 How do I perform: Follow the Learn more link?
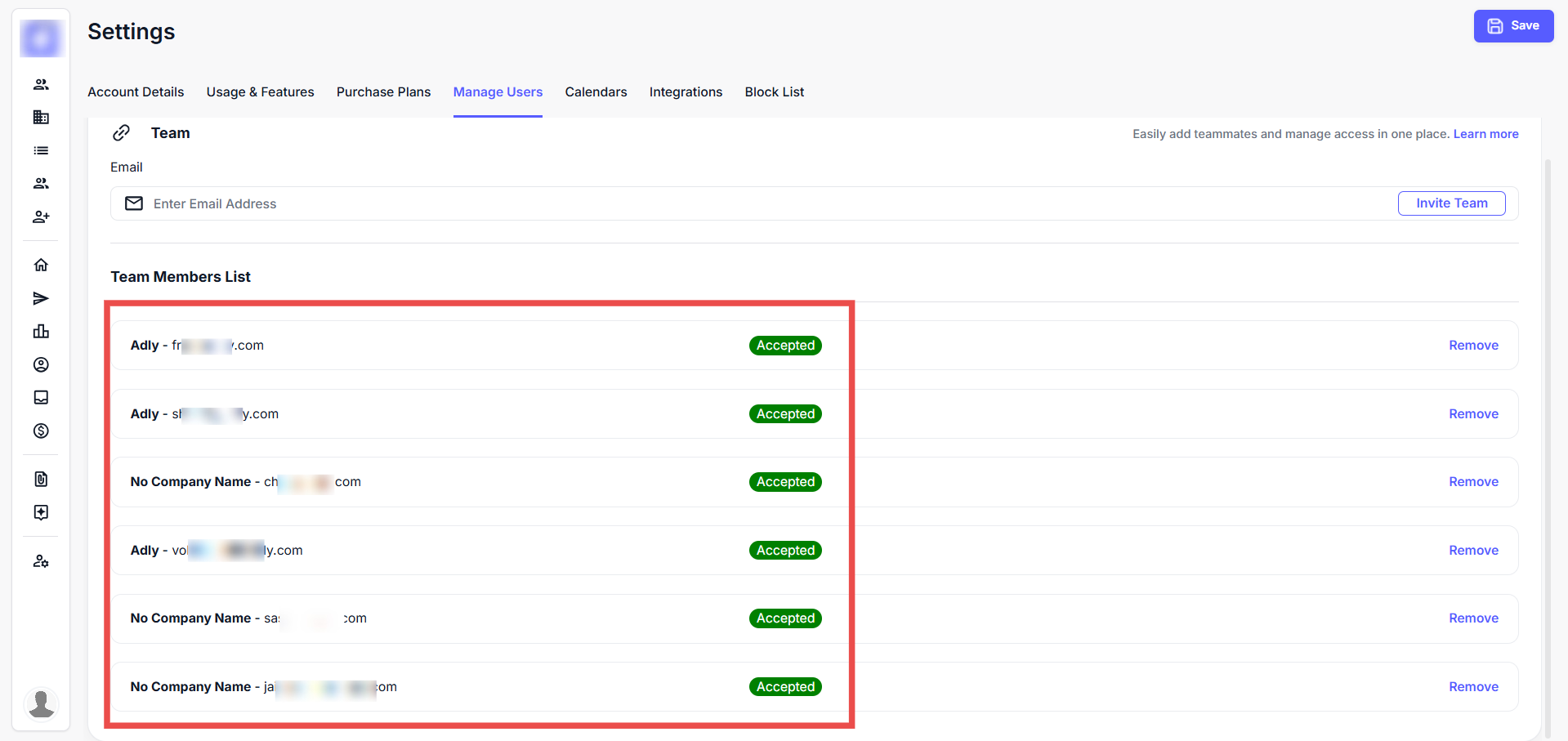click(x=1485, y=134)
